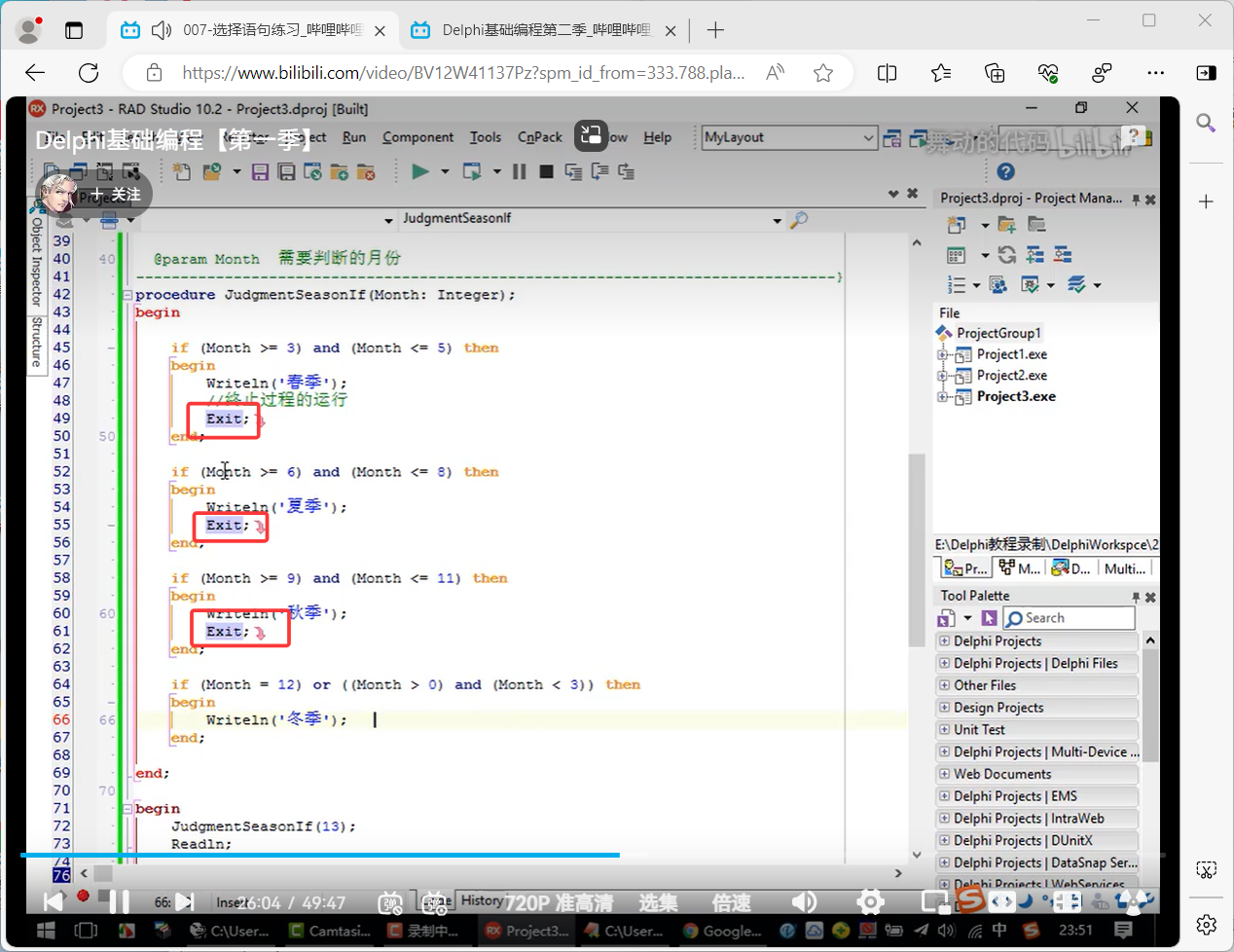Click the uploader avatar in video

click(57, 194)
